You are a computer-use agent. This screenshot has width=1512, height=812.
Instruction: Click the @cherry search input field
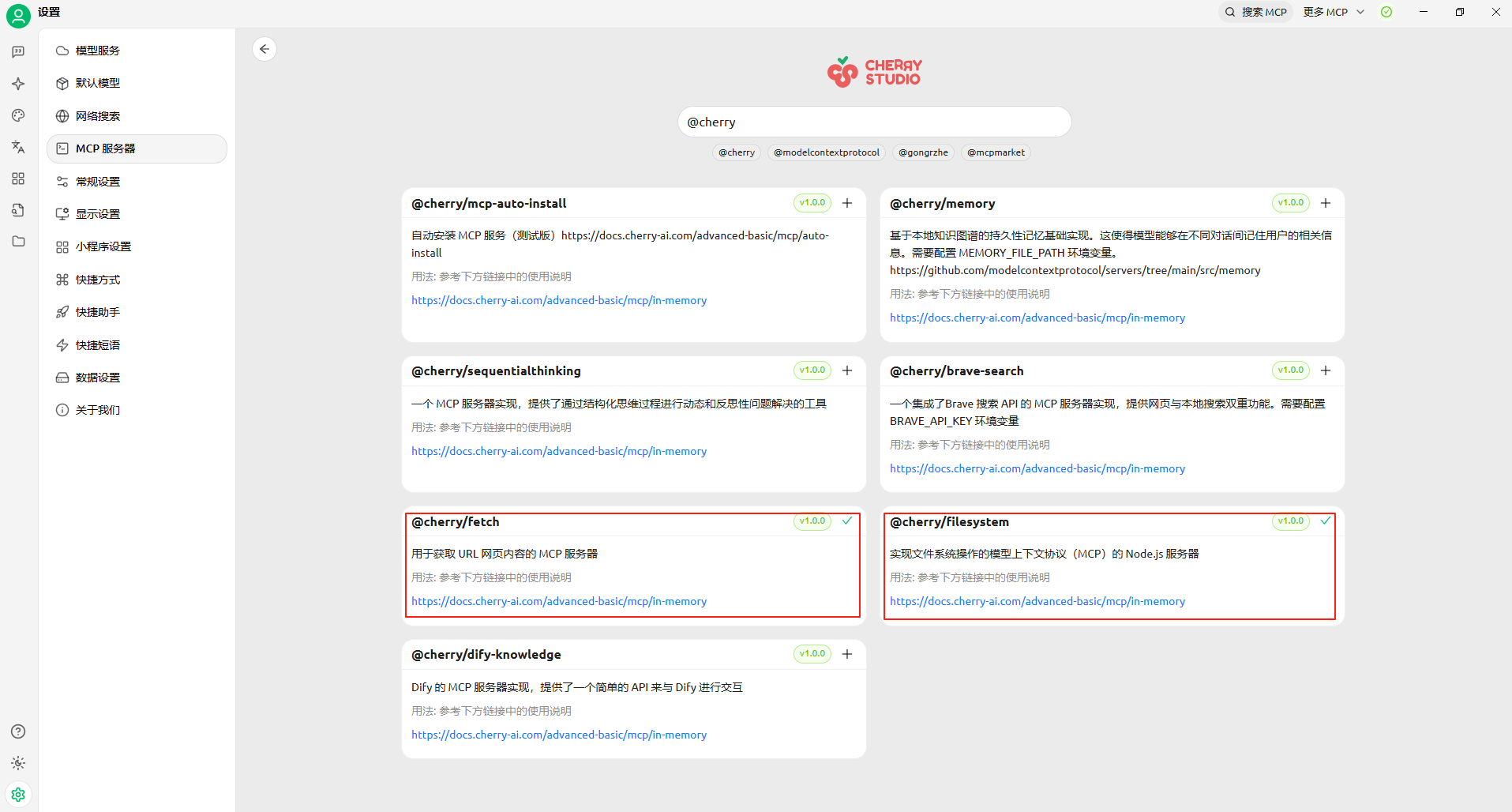[874, 122]
